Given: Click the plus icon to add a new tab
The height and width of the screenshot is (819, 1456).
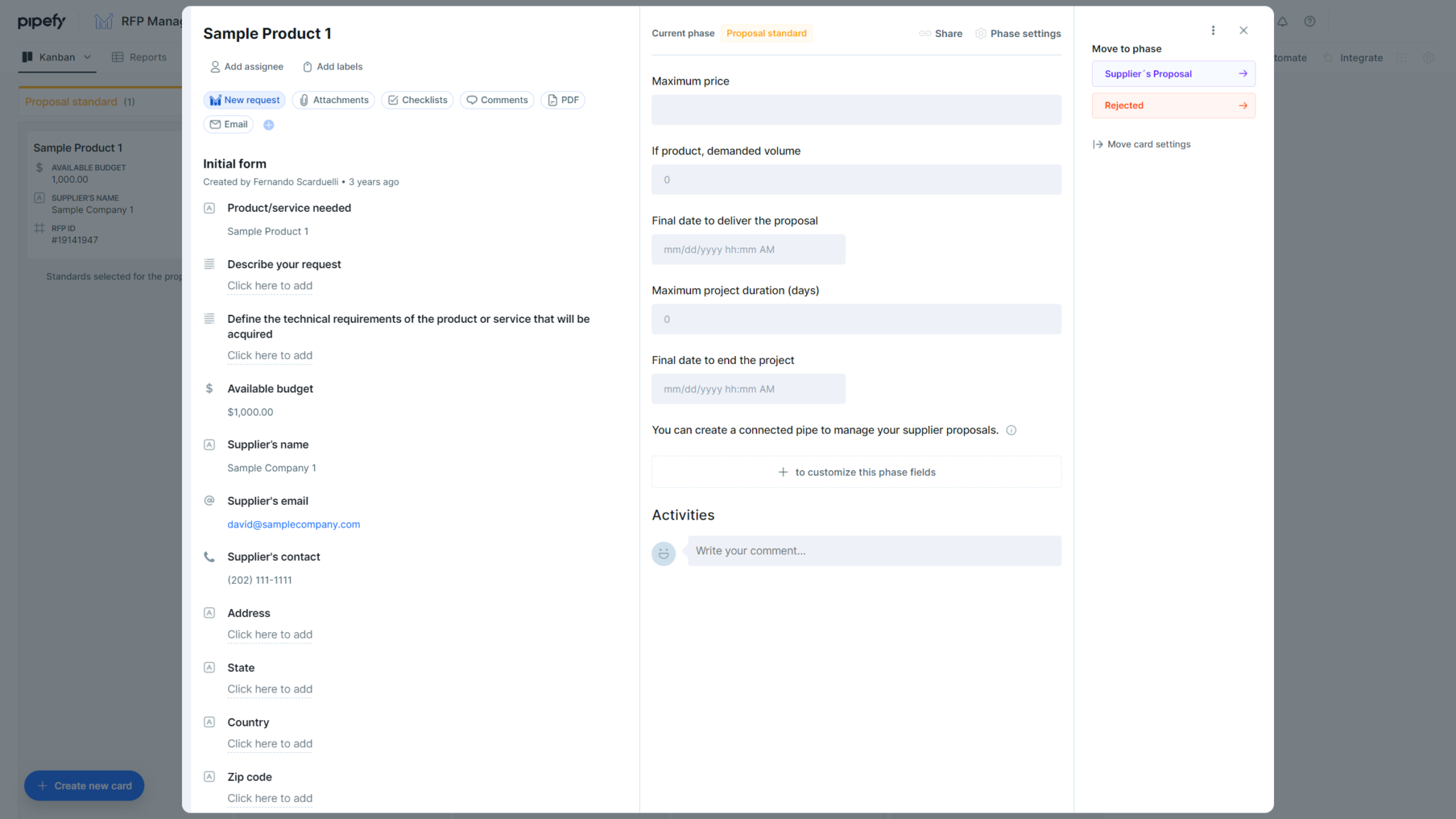Looking at the screenshot, I should (269, 124).
